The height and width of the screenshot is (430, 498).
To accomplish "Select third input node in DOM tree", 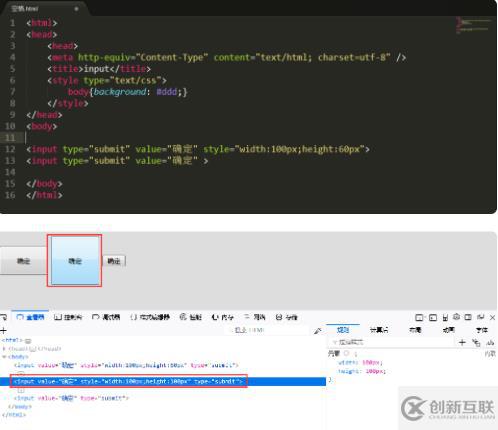I will click(71, 398).
